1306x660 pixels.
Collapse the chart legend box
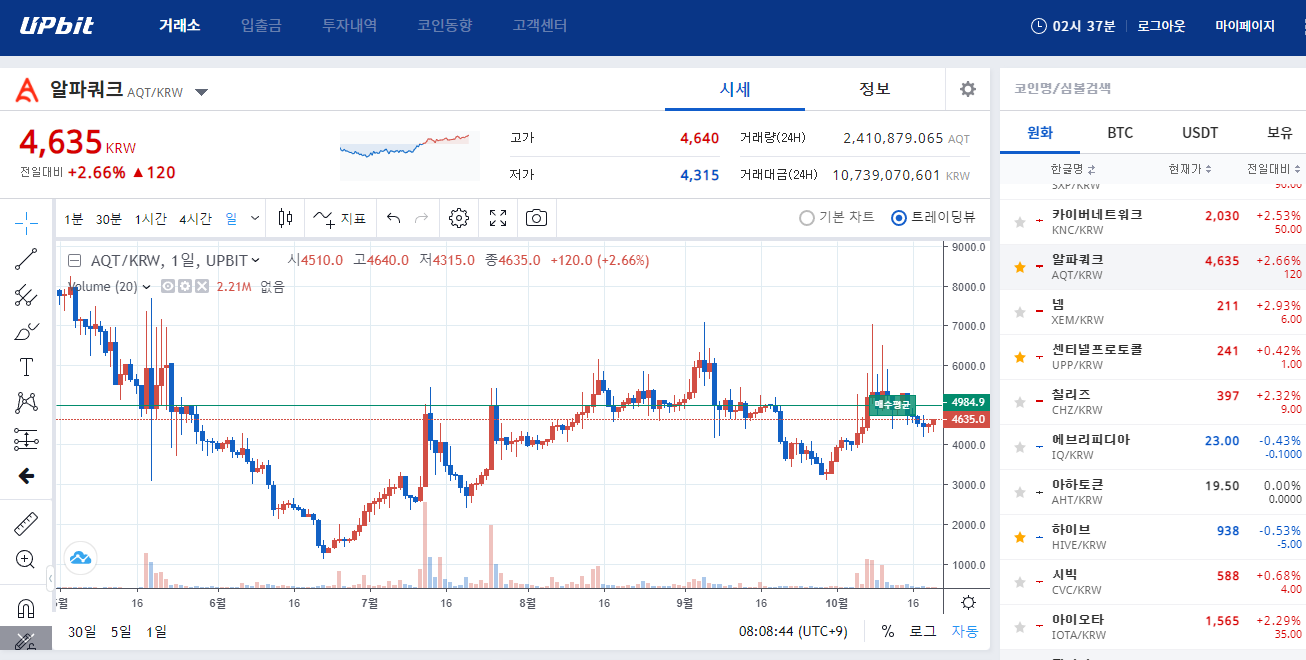click(x=74, y=260)
